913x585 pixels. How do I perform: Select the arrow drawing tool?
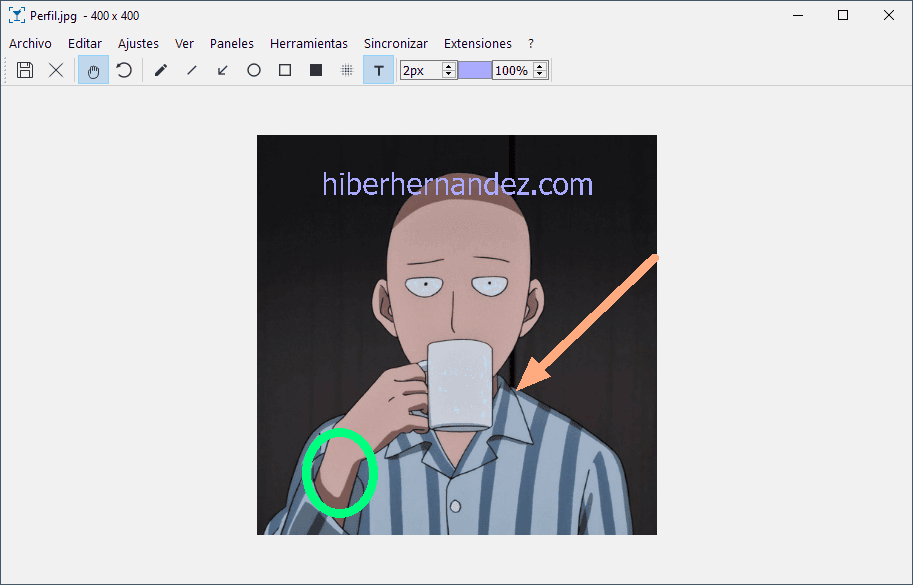coord(222,70)
